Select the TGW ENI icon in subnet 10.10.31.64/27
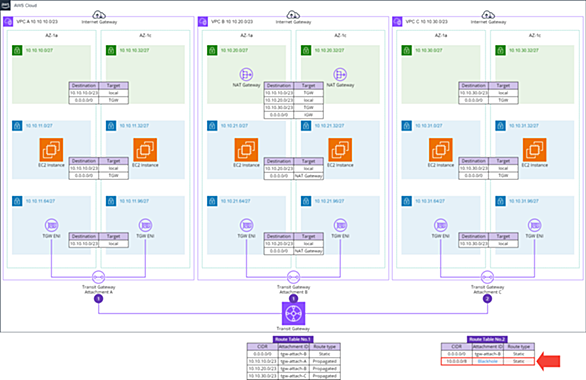 441,225
